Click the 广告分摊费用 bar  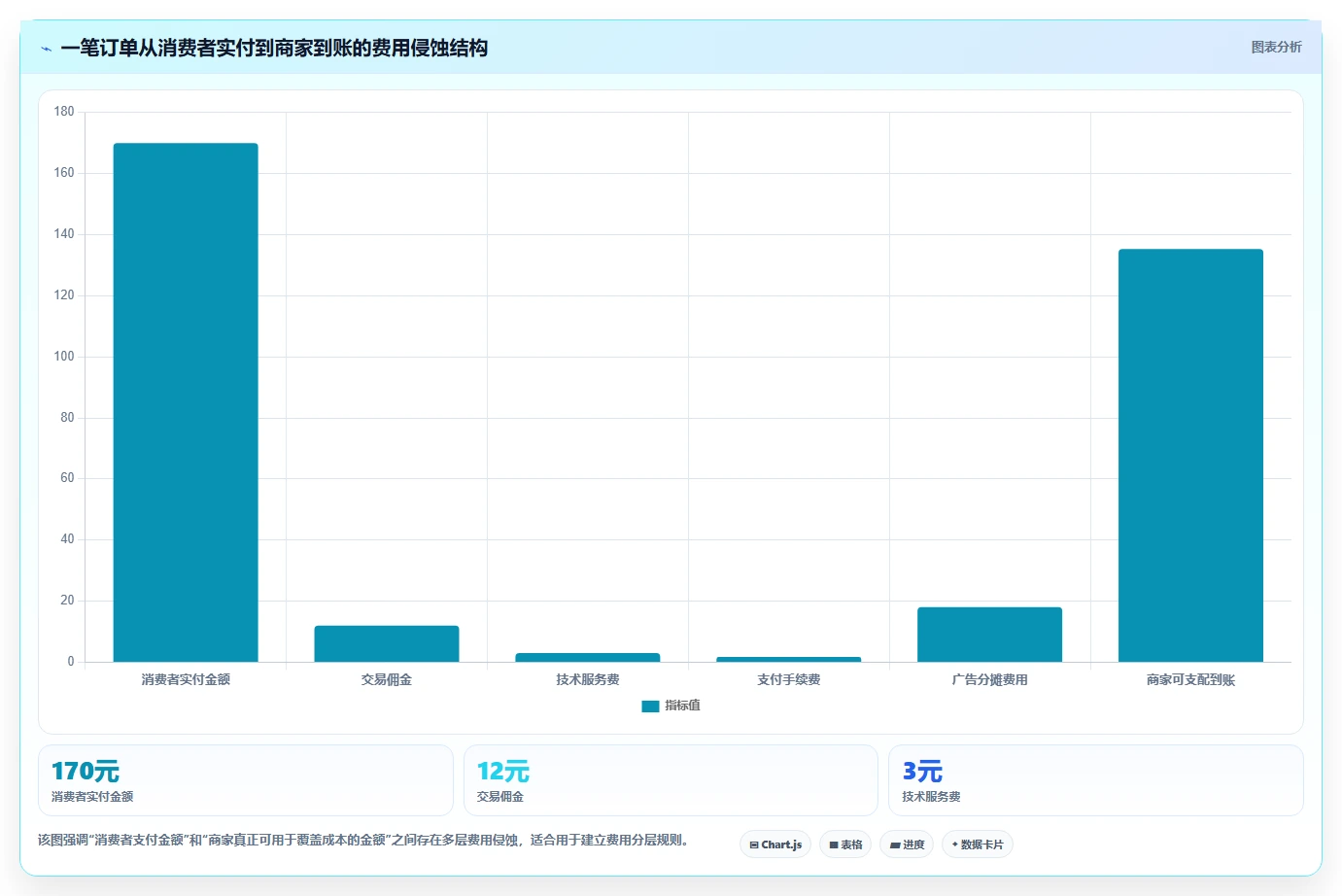pos(989,635)
